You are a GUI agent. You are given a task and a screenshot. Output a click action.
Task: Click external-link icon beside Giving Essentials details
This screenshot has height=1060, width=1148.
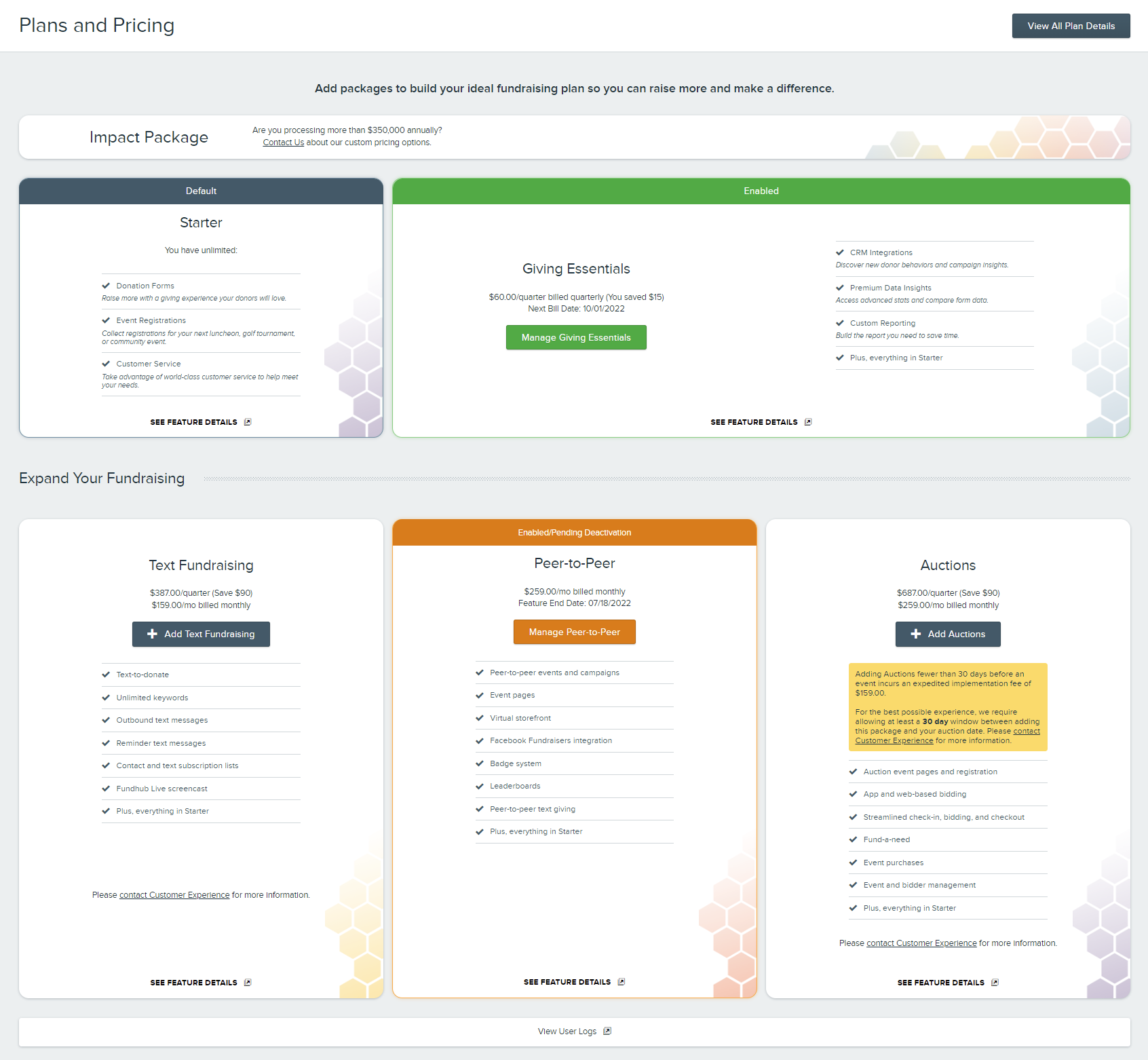[x=808, y=422]
